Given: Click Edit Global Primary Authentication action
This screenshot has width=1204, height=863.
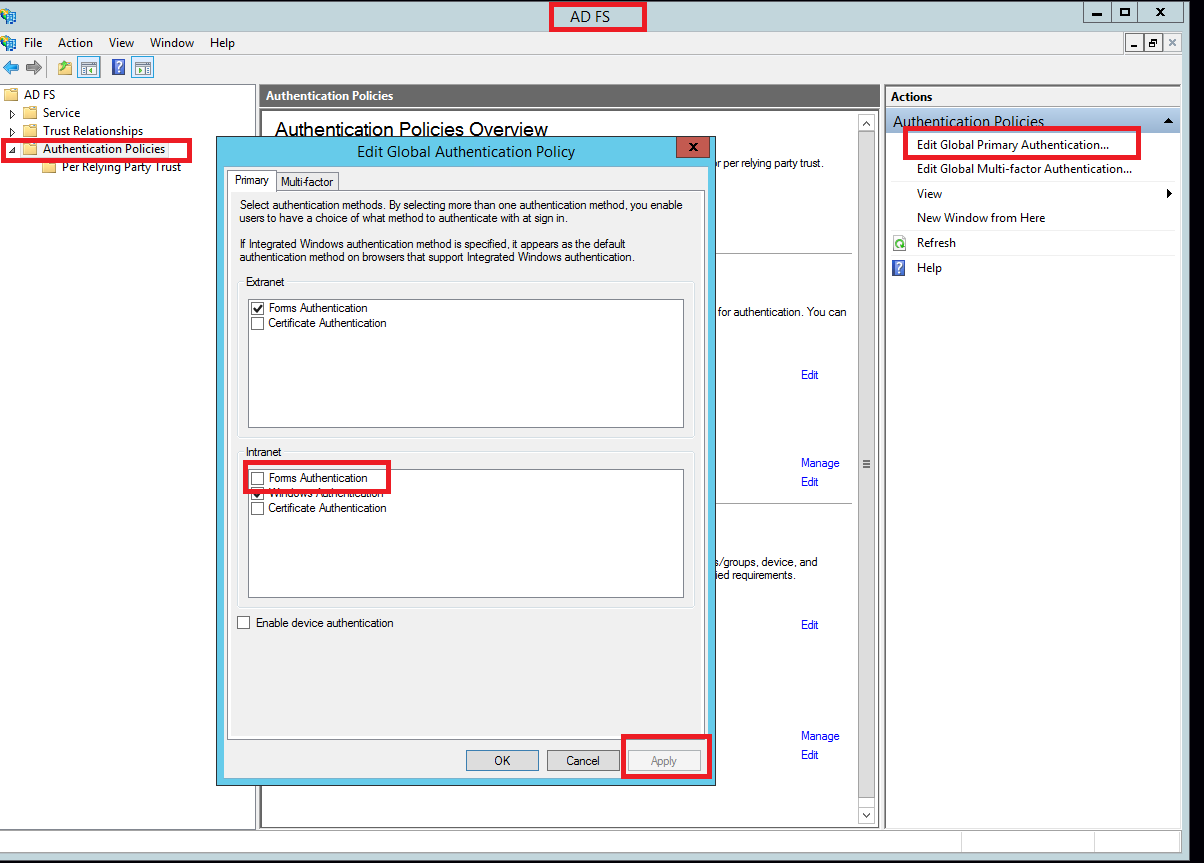Looking at the screenshot, I should tap(1013, 145).
